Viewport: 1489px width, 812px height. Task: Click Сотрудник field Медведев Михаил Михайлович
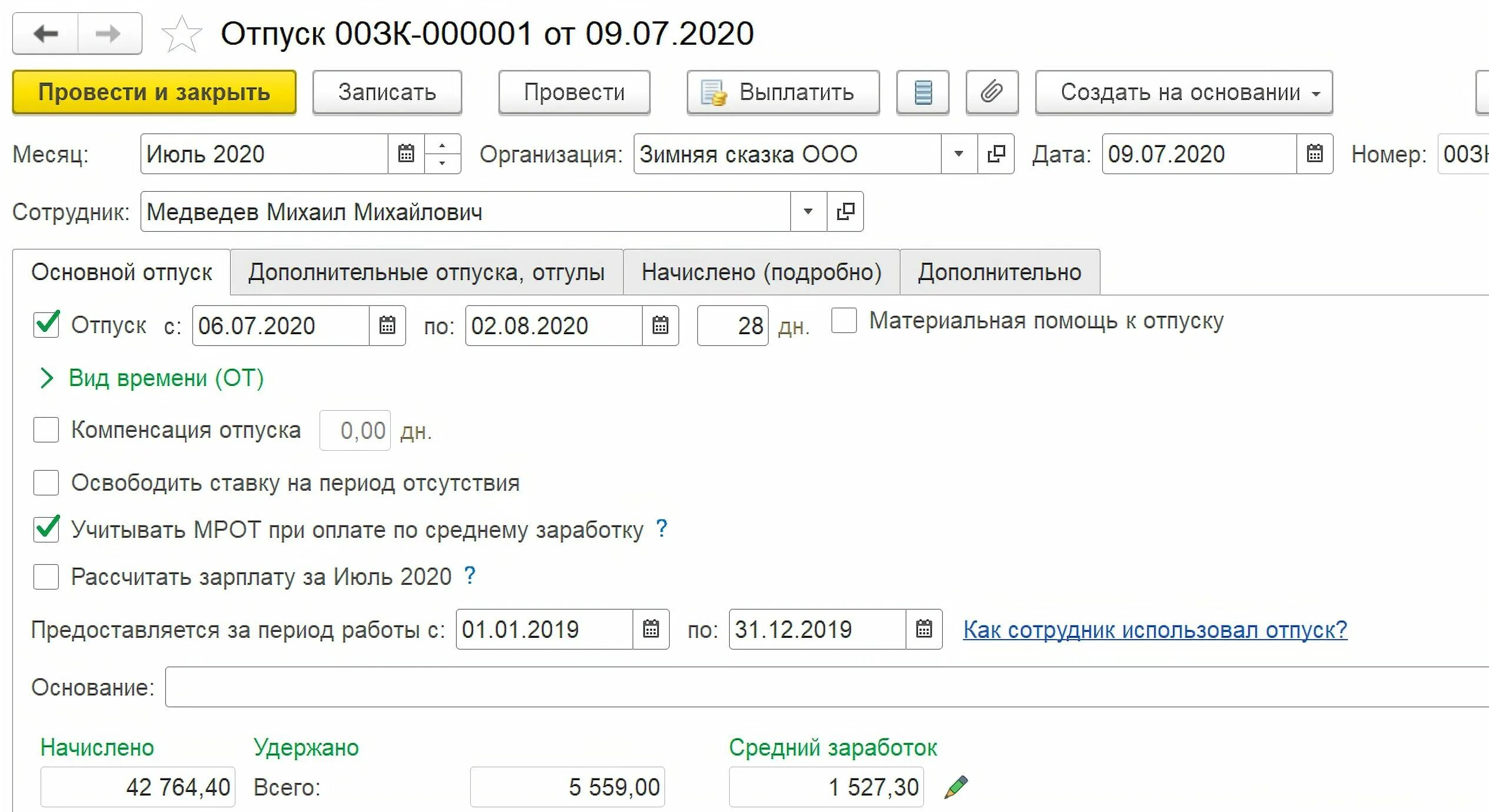(466, 211)
